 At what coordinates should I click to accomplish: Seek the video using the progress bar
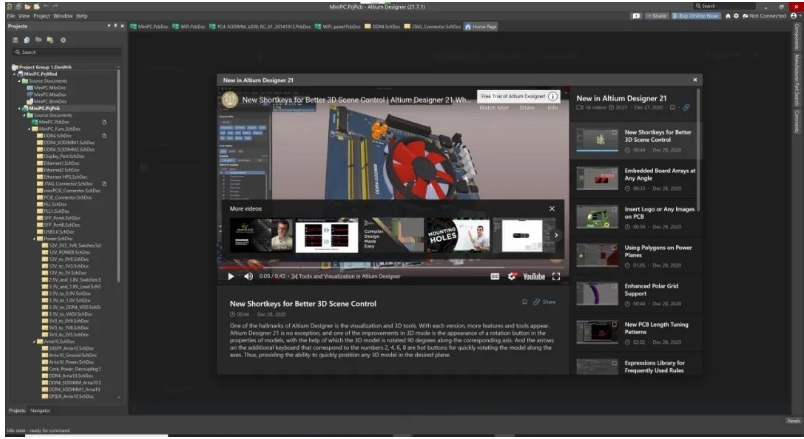[x=392, y=268]
